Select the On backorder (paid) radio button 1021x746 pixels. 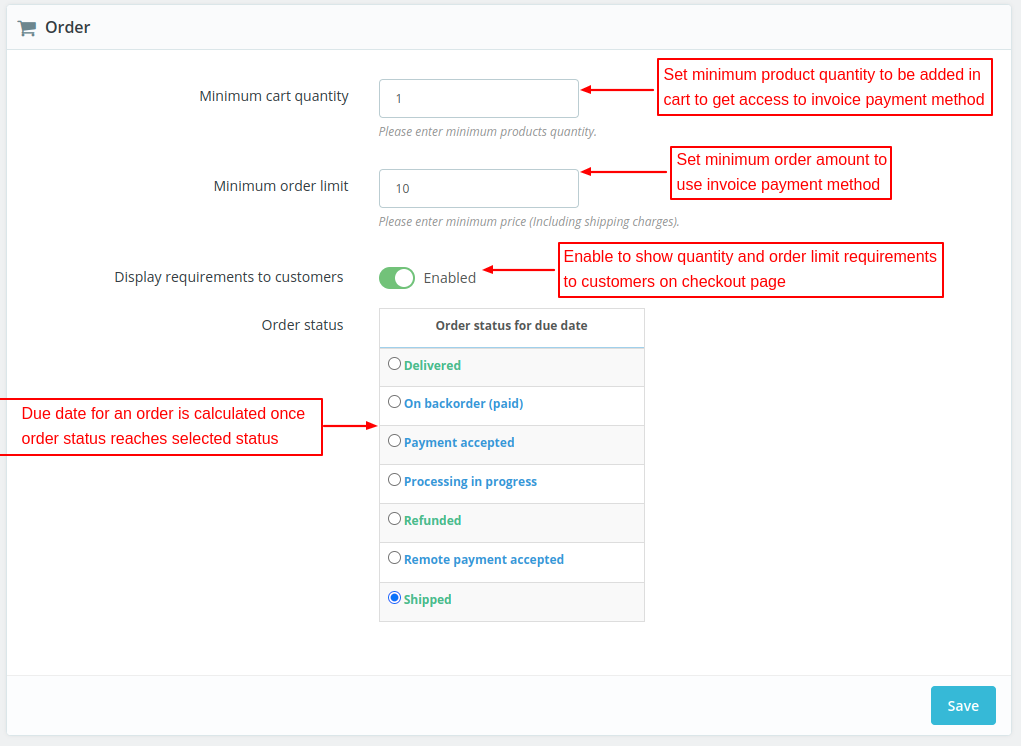(x=394, y=402)
